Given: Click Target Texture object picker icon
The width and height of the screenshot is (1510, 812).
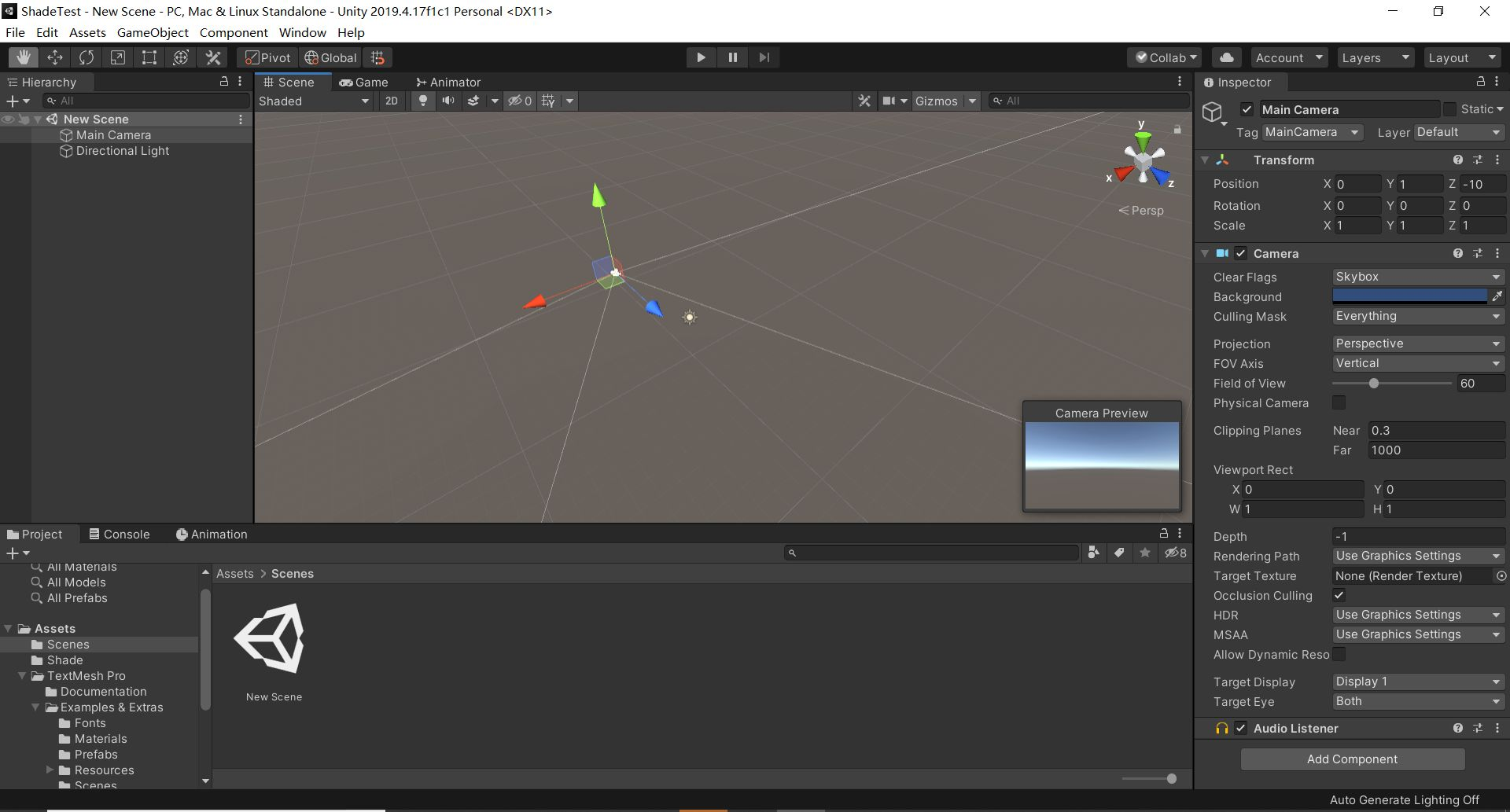Looking at the screenshot, I should pyautogui.click(x=1501, y=576).
